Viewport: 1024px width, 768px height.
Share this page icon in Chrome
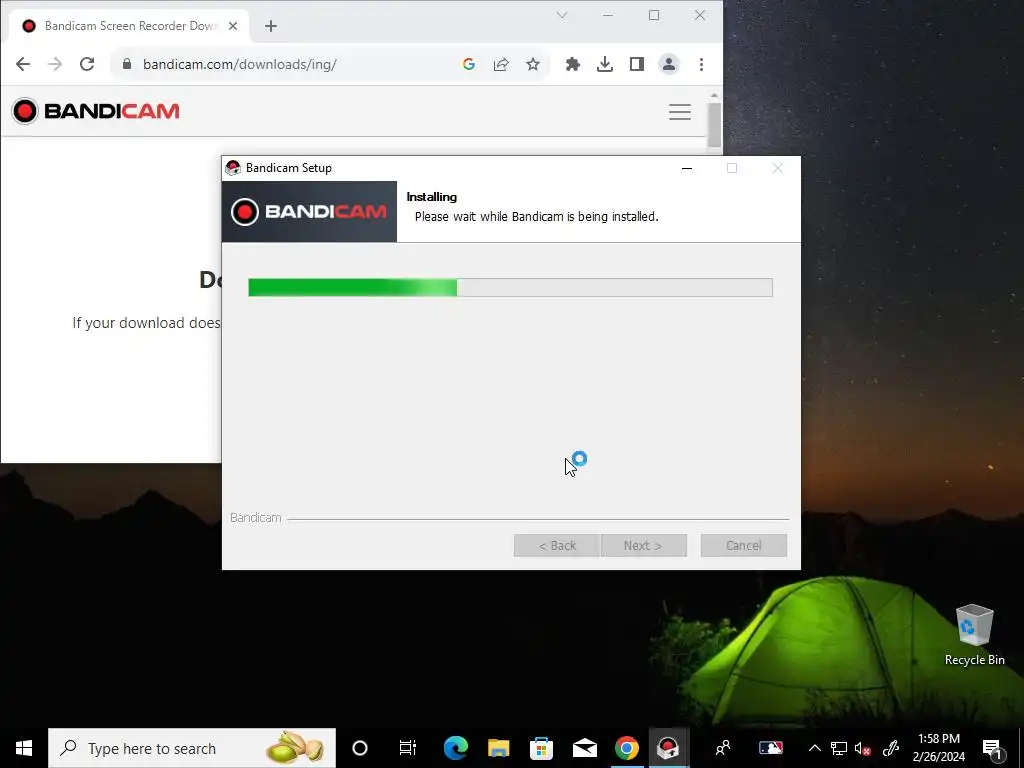pos(501,64)
